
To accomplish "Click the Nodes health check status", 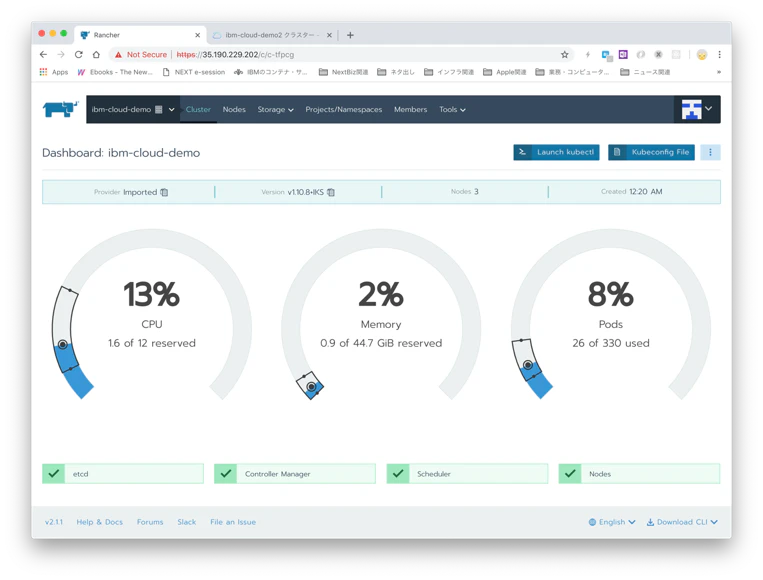I will pos(570,473).
